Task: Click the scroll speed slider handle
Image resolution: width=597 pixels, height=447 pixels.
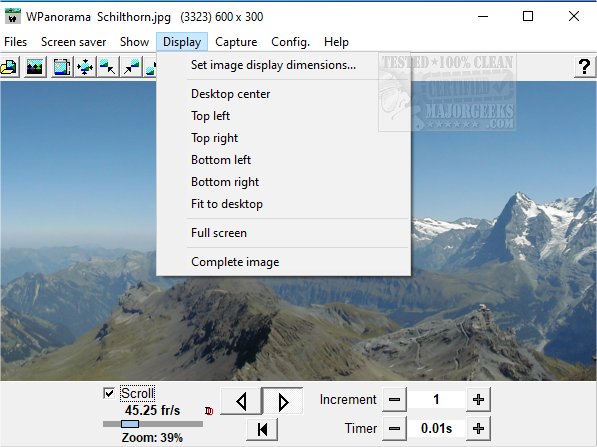Action: pos(130,424)
